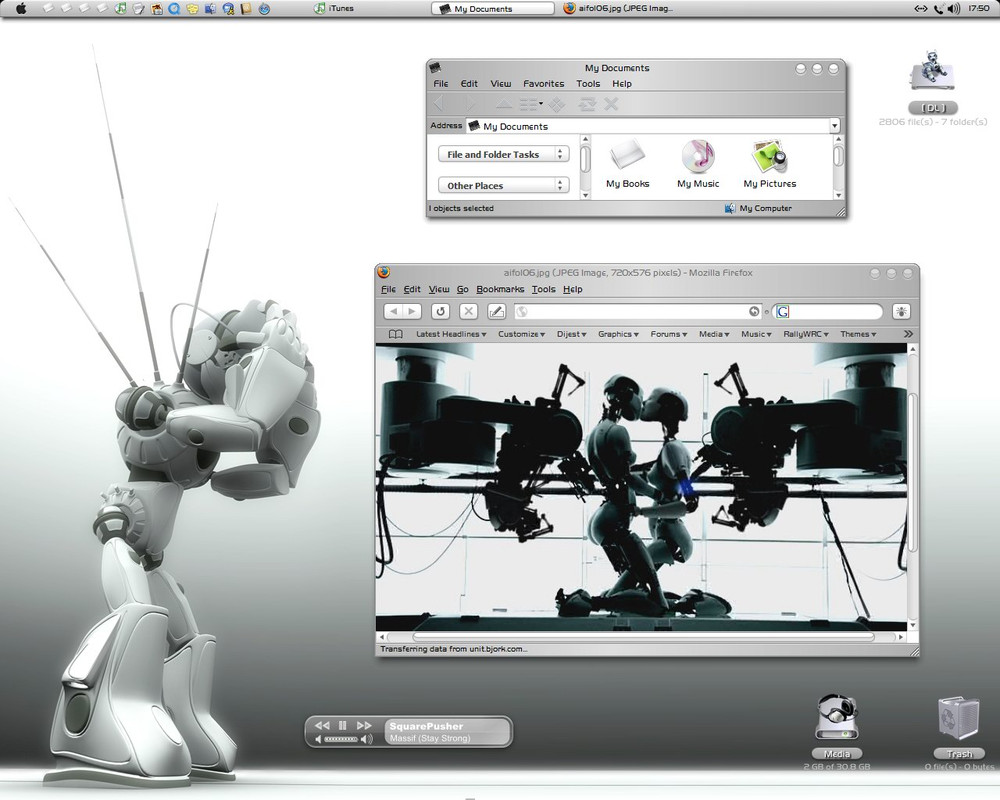Pause playback in music player widget

tap(342, 725)
